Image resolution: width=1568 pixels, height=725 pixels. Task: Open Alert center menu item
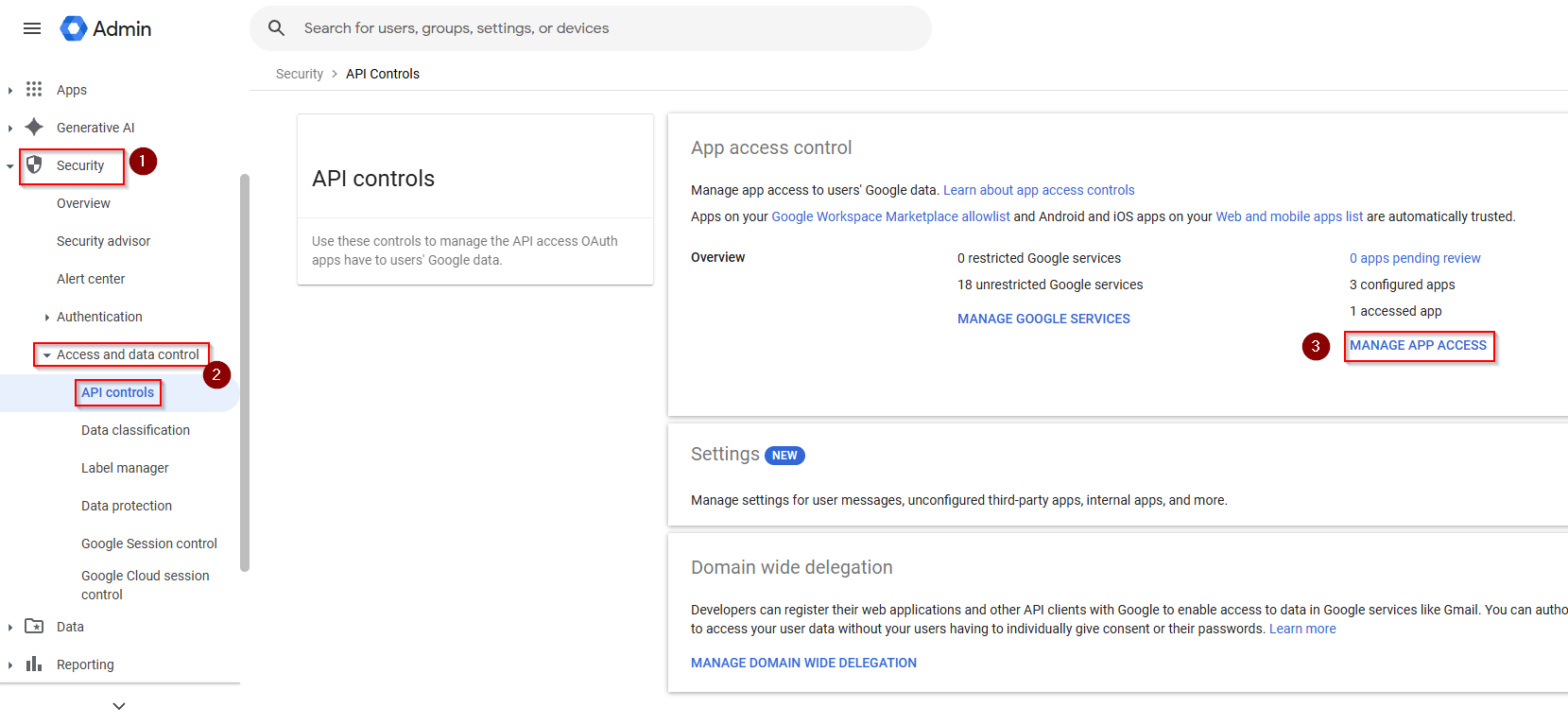click(x=91, y=279)
